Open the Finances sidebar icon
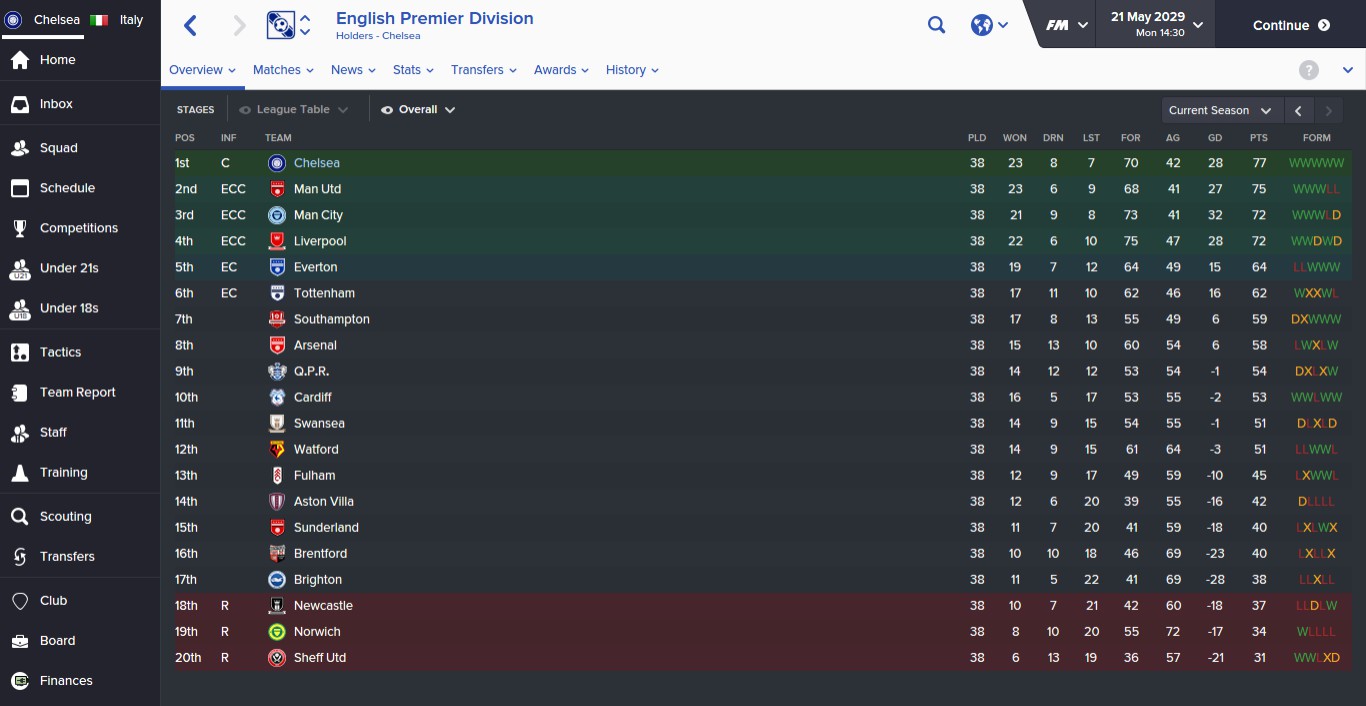The image size is (1366, 706). 19,681
